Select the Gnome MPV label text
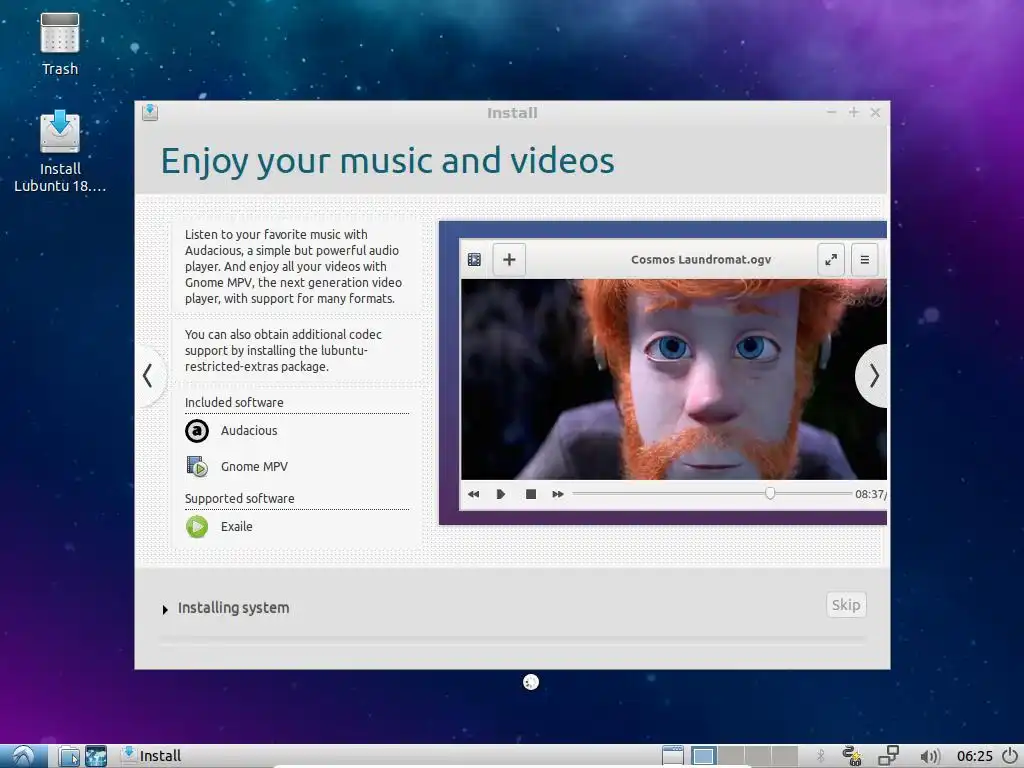Image resolution: width=1024 pixels, height=768 pixels. pos(254,466)
